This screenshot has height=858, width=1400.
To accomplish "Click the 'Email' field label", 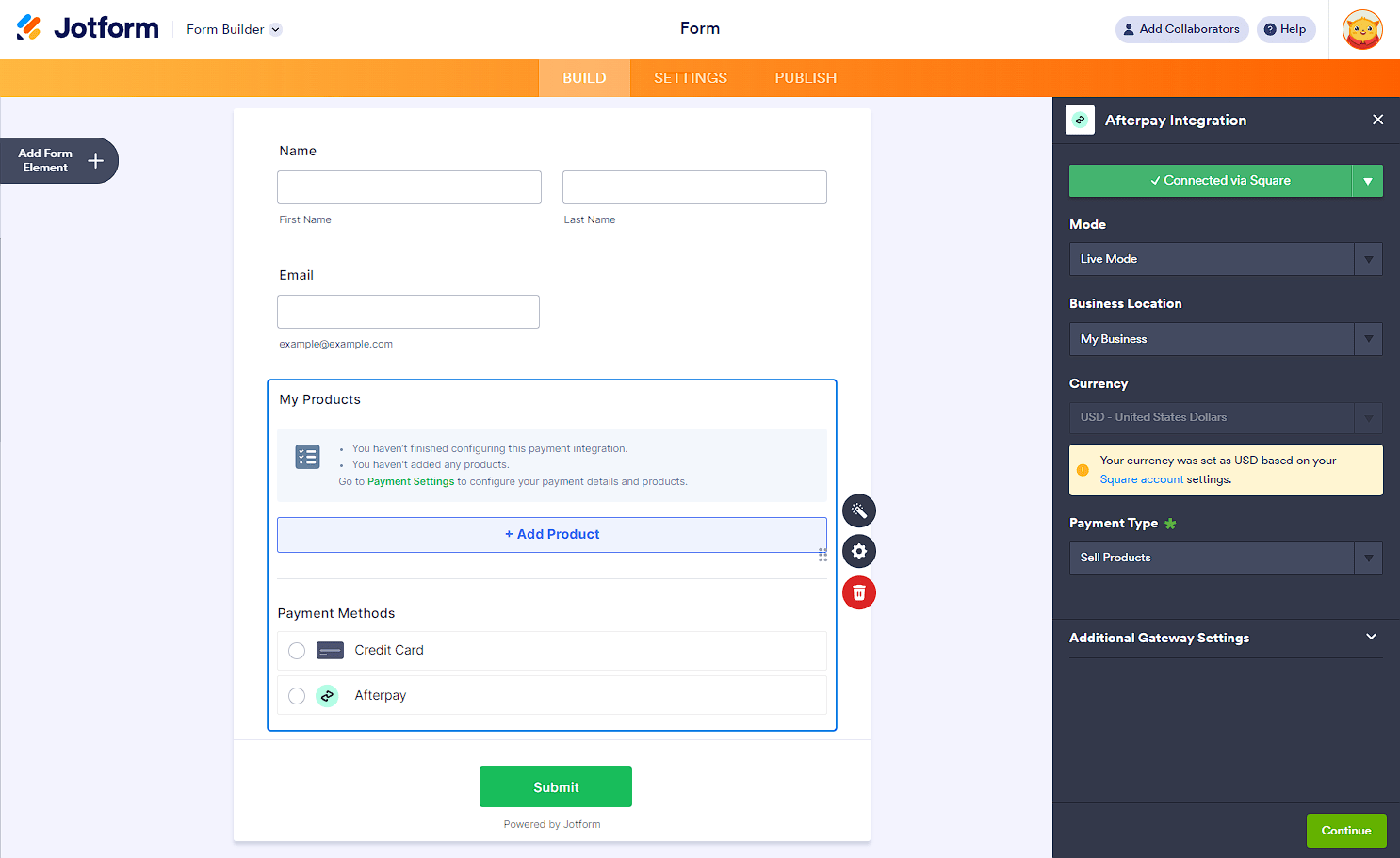I will tap(296, 275).
